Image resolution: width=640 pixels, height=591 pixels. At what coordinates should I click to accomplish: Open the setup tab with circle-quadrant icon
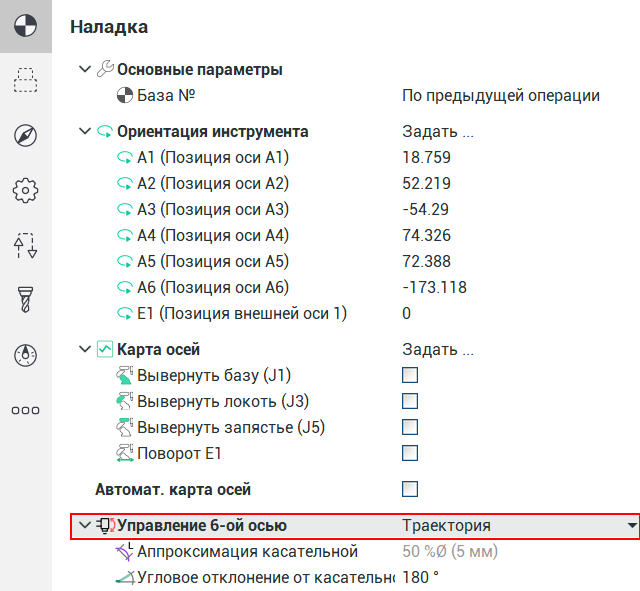(25, 27)
